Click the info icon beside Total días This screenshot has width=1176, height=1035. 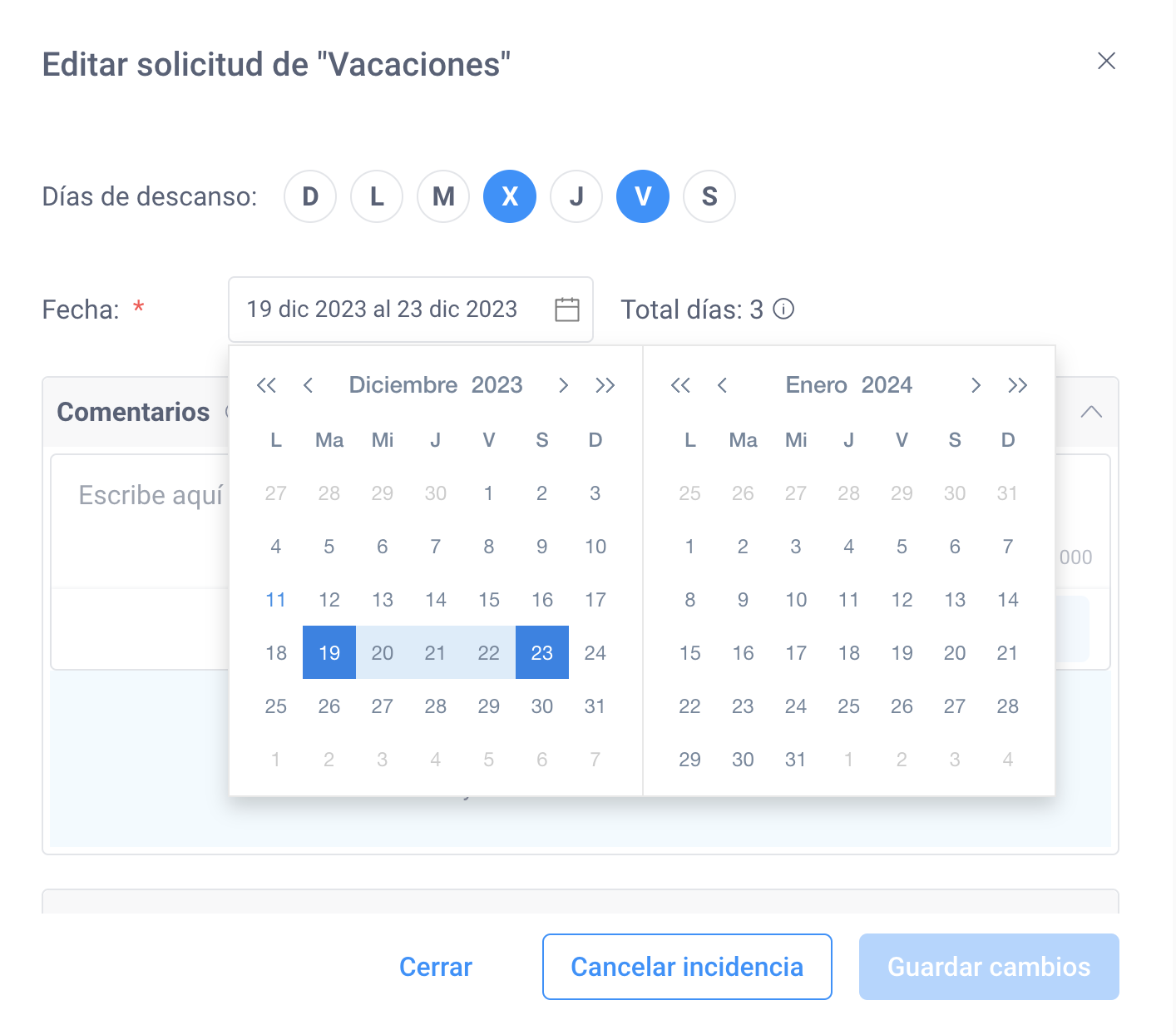783,310
